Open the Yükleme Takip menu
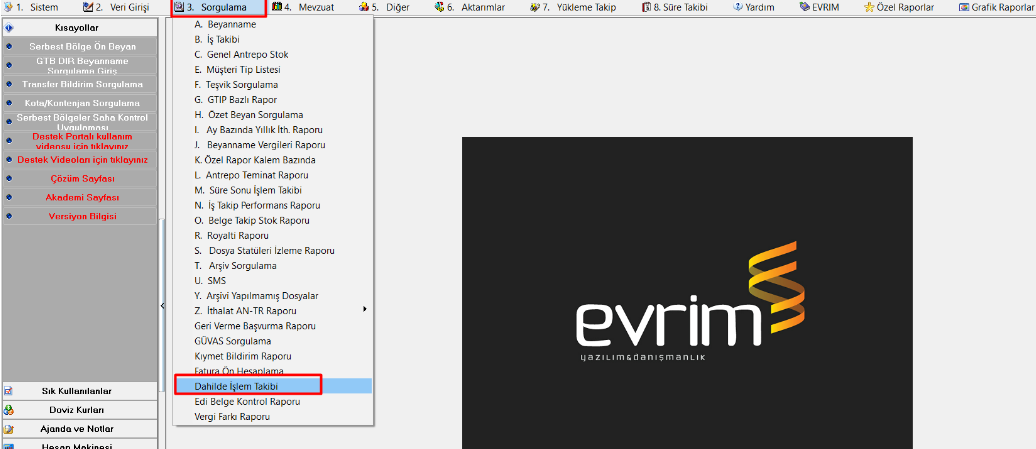 (x=573, y=7)
